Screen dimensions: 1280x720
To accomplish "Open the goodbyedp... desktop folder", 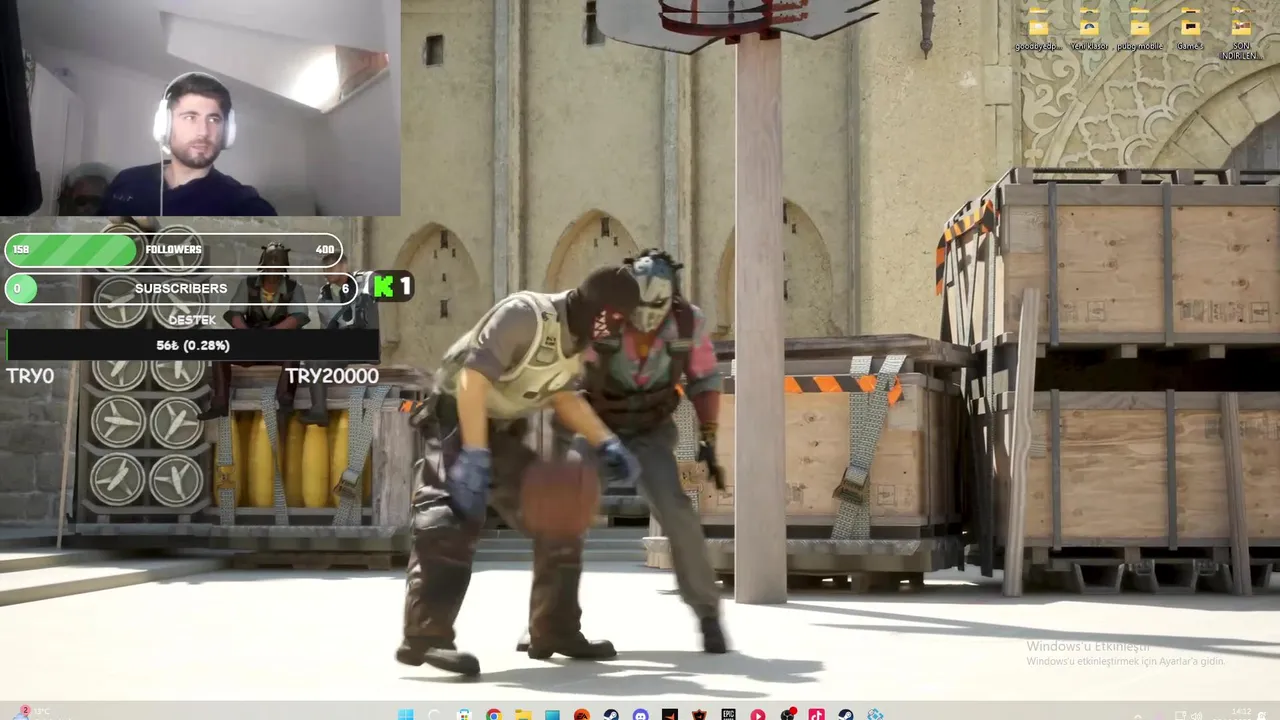I will click(x=1039, y=31).
